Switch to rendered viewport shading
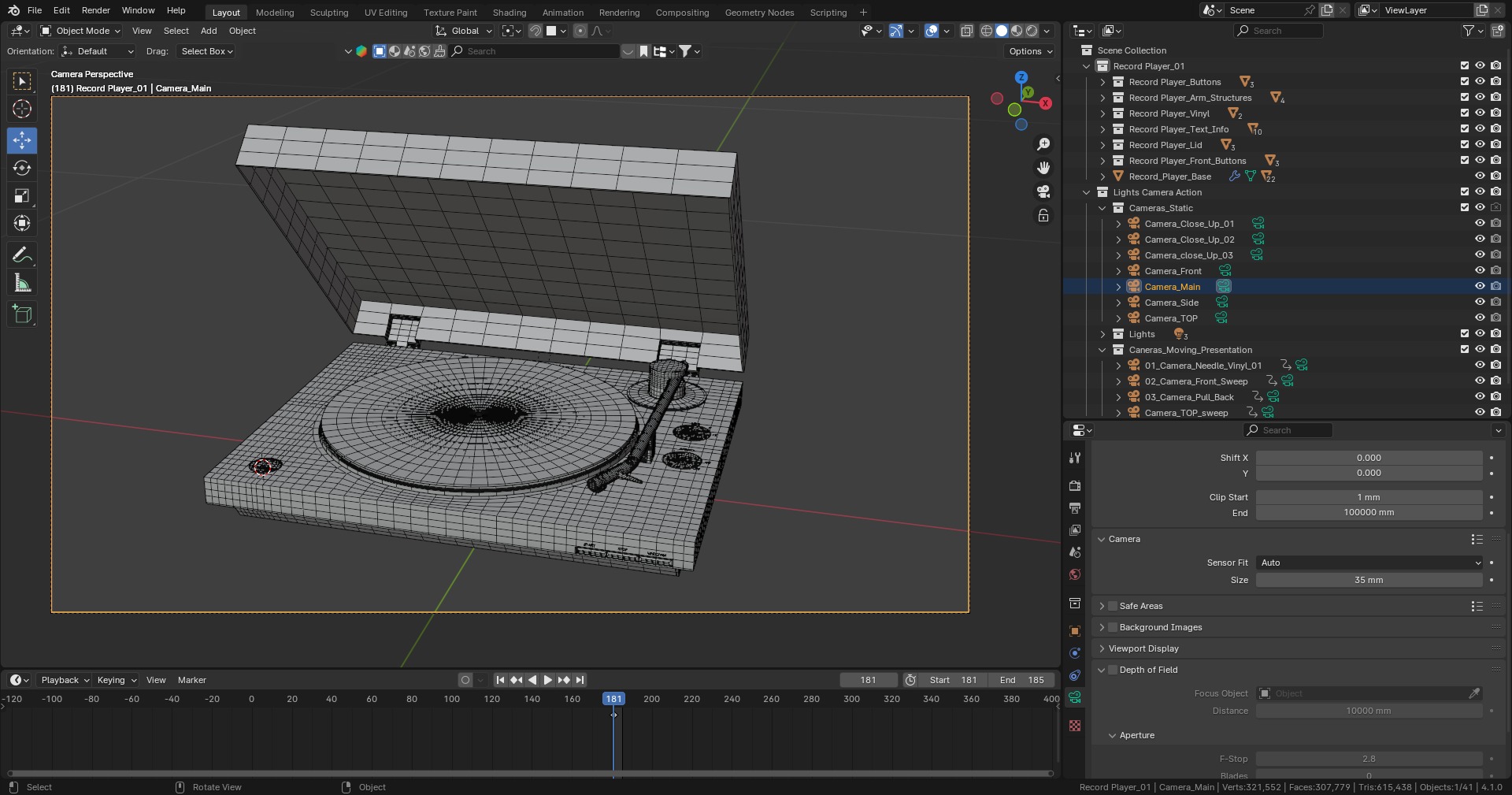Image resolution: width=1512 pixels, height=795 pixels. 1032,31
